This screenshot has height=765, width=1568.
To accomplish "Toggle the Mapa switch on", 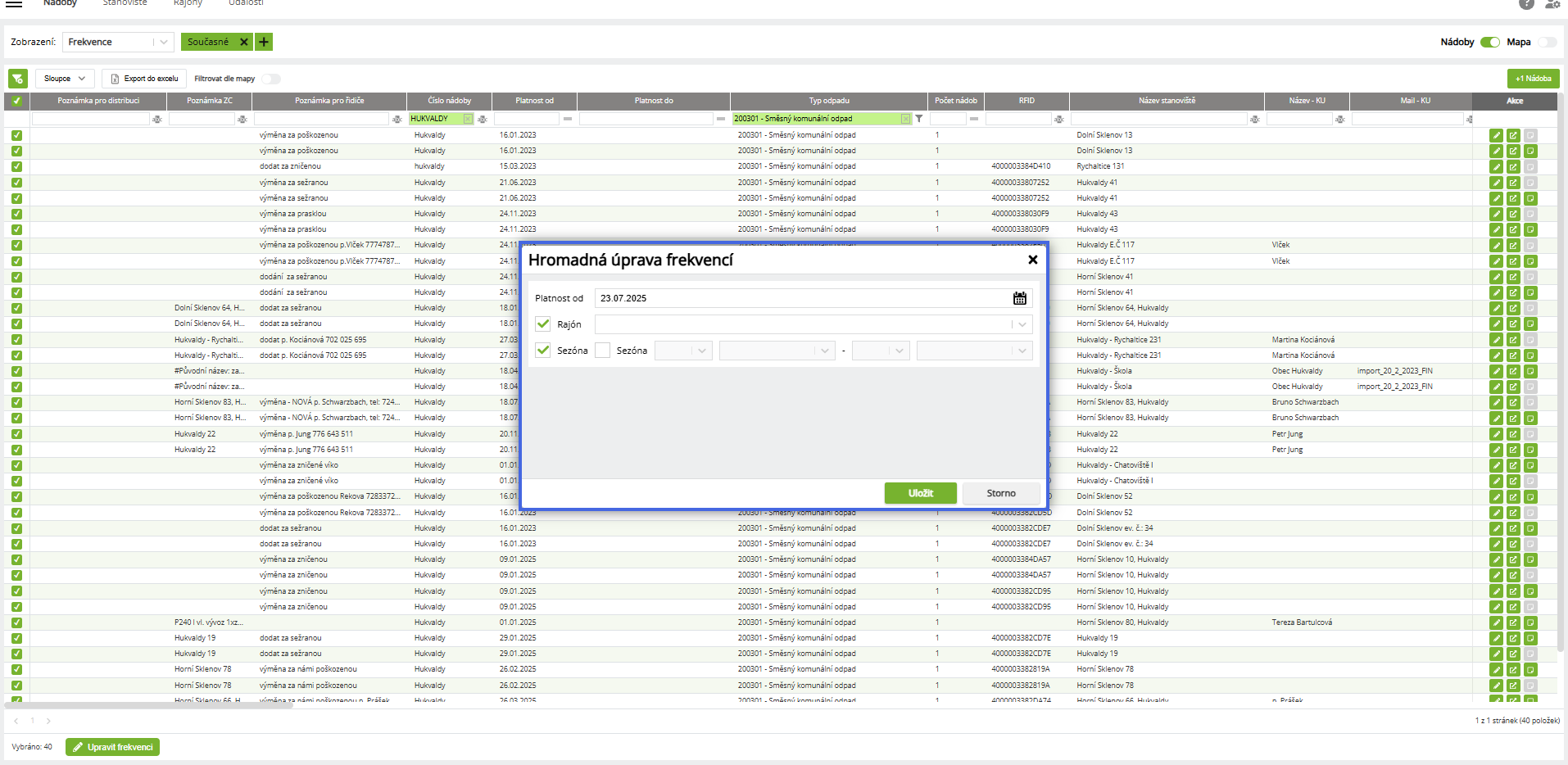I will click(1547, 42).
